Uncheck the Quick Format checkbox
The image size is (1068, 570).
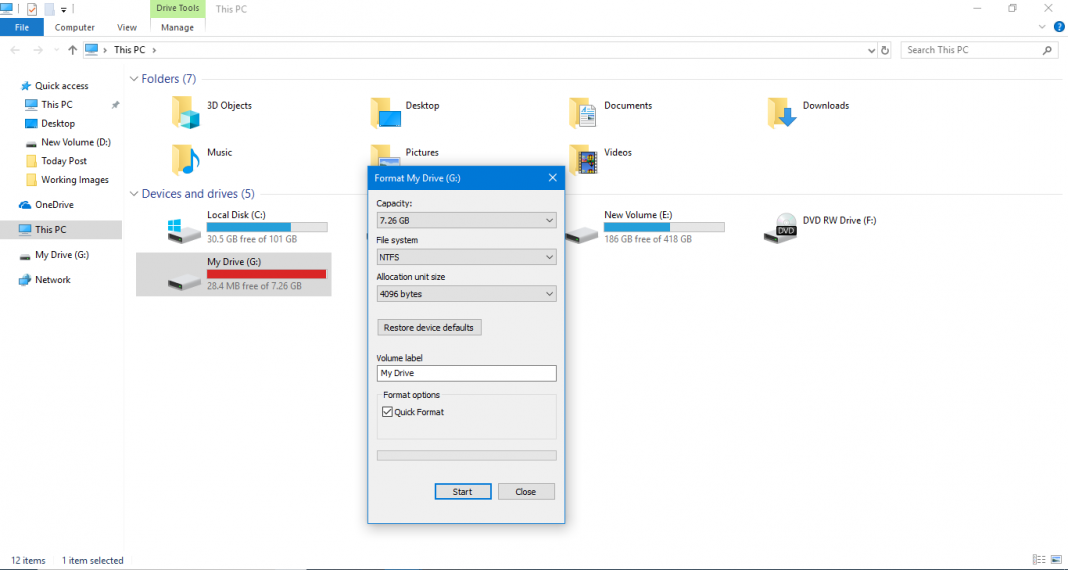tap(387, 412)
